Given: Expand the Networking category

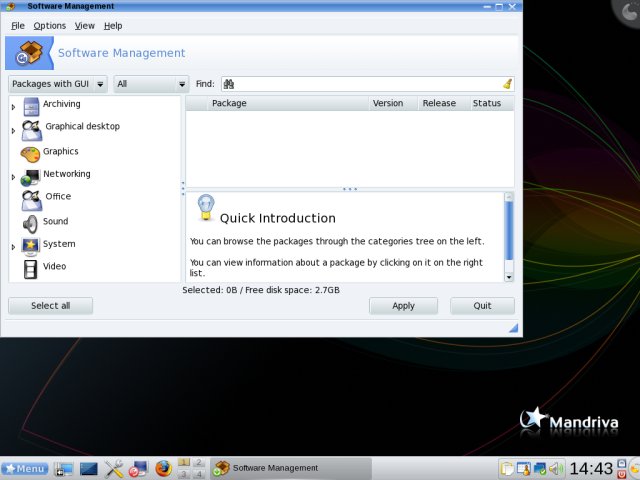Looking at the screenshot, I should click(13, 177).
